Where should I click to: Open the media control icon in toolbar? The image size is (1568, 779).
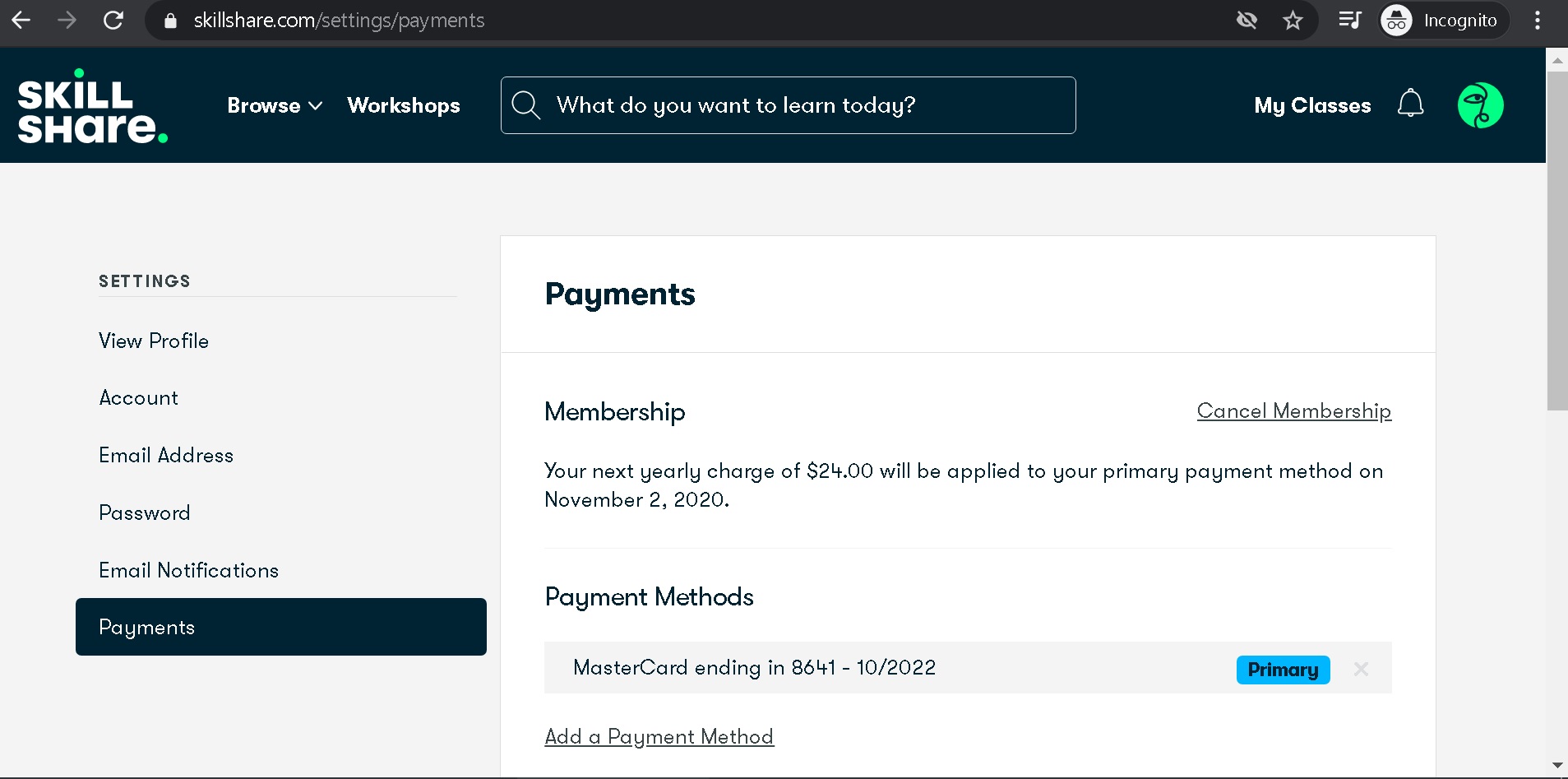point(1349,21)
